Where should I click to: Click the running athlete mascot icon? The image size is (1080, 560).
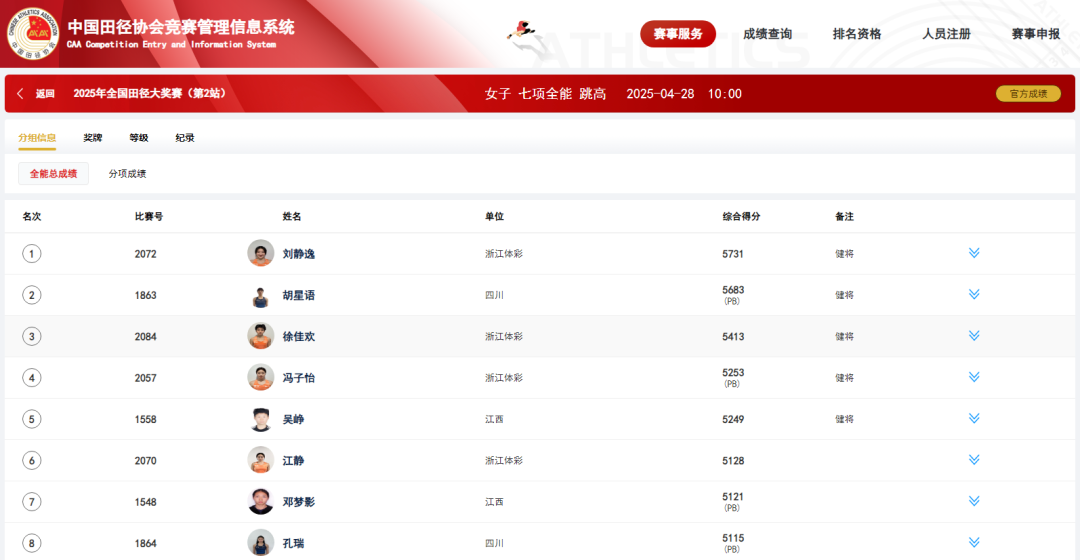pyautogui.click(x=521, y=31)
